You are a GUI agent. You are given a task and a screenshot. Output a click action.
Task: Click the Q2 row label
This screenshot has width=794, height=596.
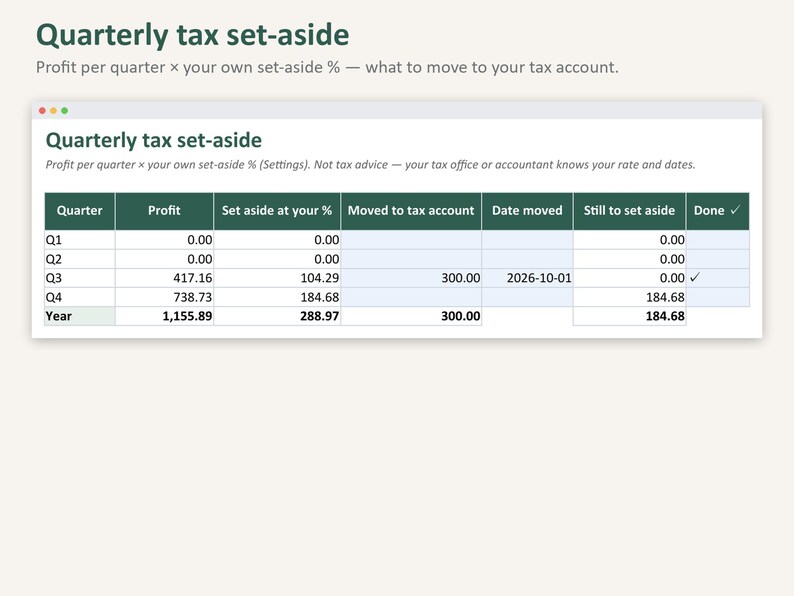(x=80, y=259)
